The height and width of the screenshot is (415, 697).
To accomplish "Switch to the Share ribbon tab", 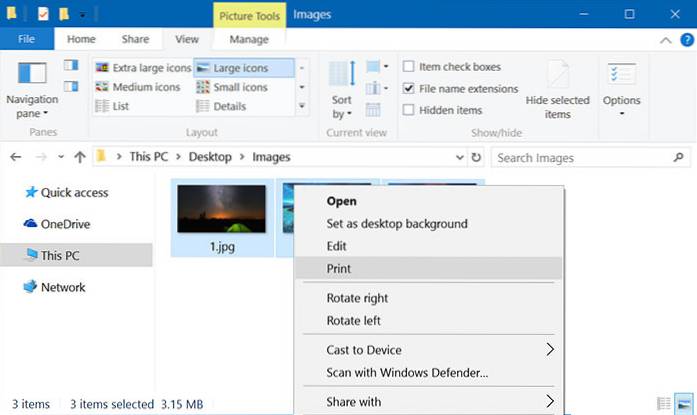I will click(135, 39).
